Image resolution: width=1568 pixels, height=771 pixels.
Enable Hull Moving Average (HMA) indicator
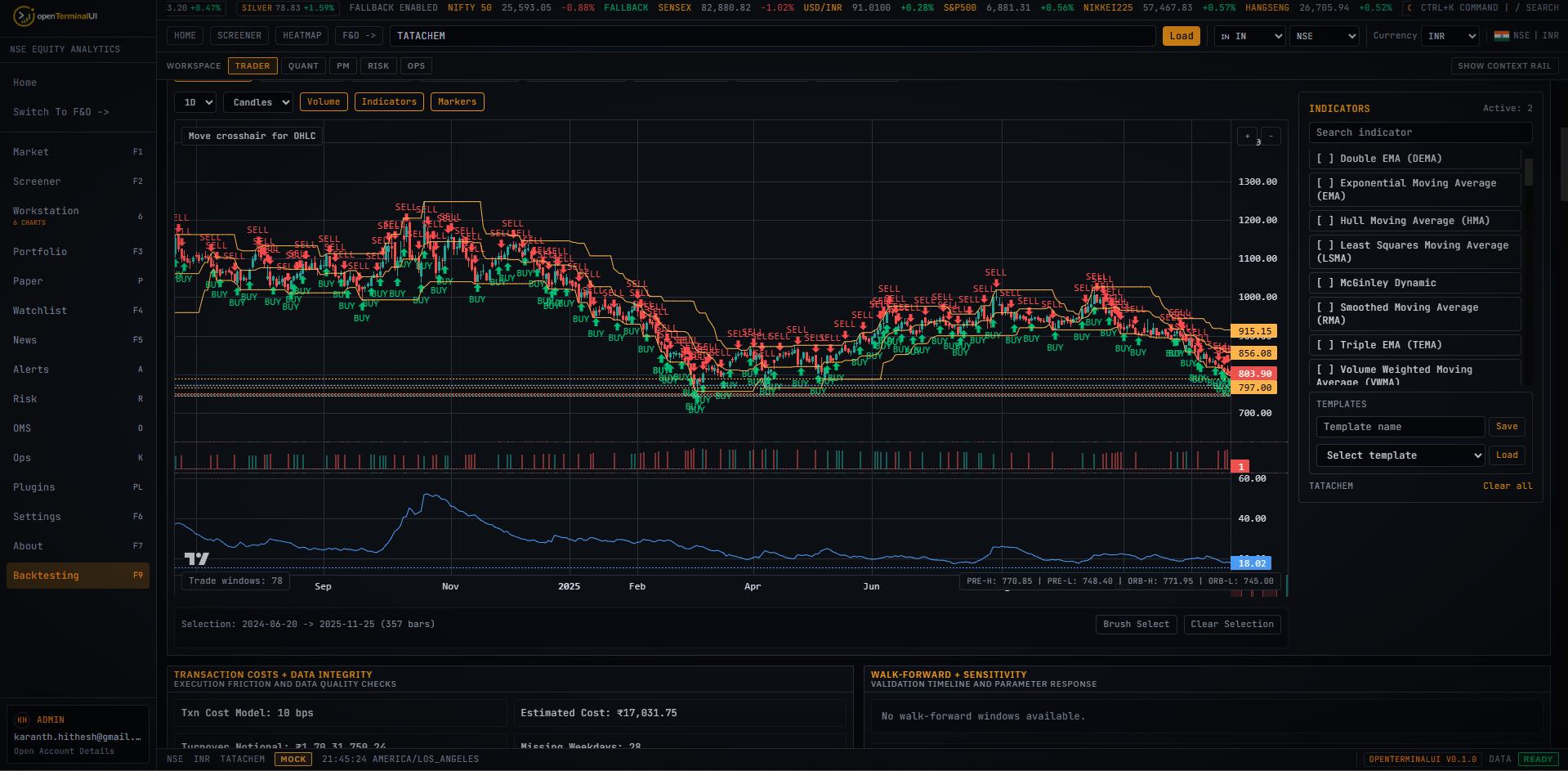pyautogui.click(x=1414, y=221)
